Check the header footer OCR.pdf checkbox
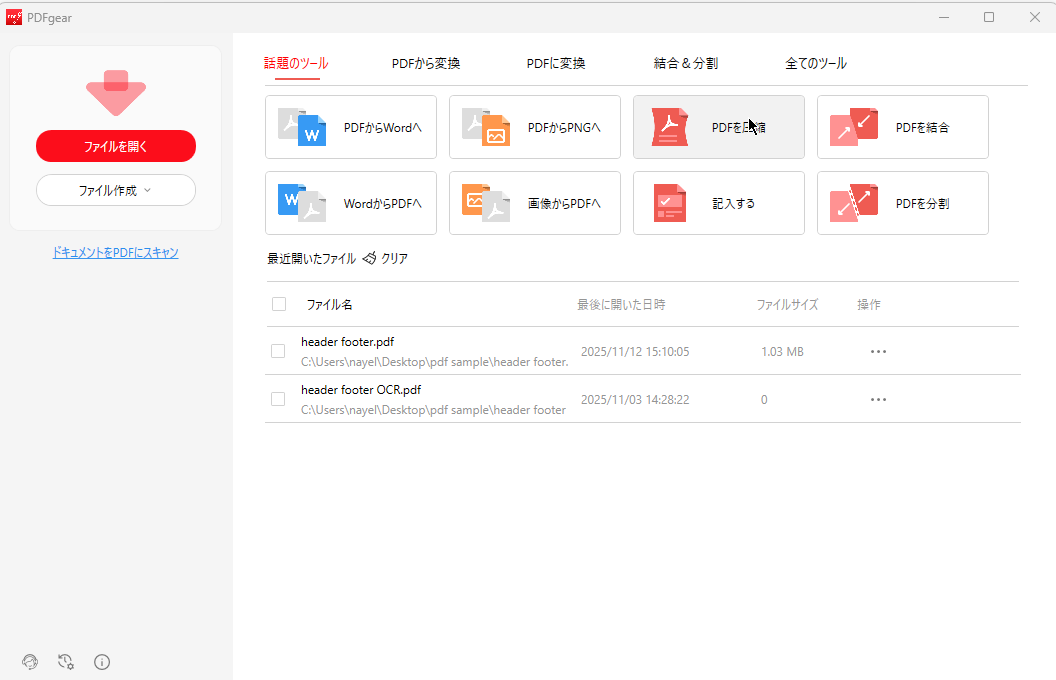Image resolution: width=1056 pixels, height=680 pixels. (x=277, y=399)
